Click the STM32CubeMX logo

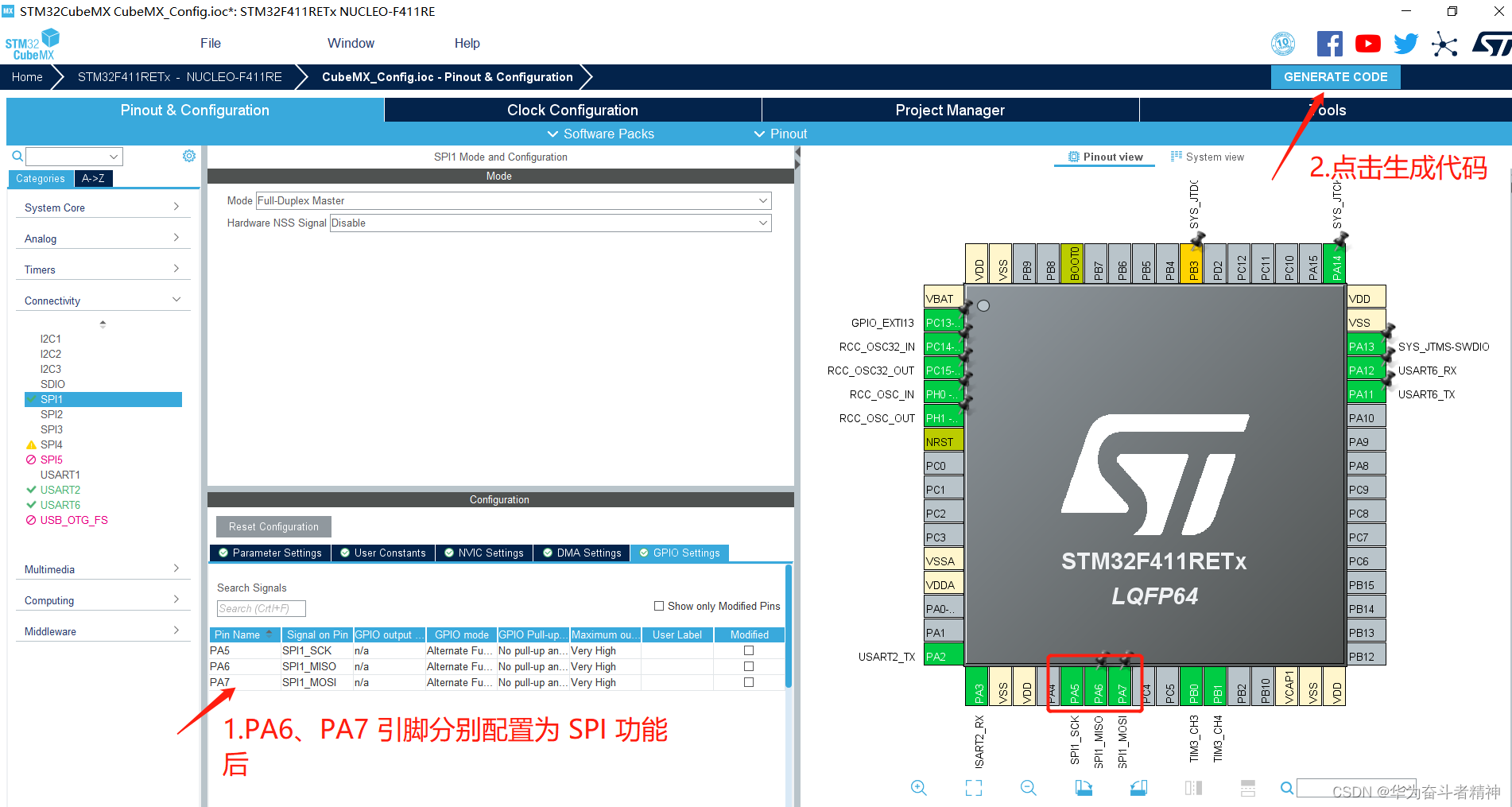33,45
